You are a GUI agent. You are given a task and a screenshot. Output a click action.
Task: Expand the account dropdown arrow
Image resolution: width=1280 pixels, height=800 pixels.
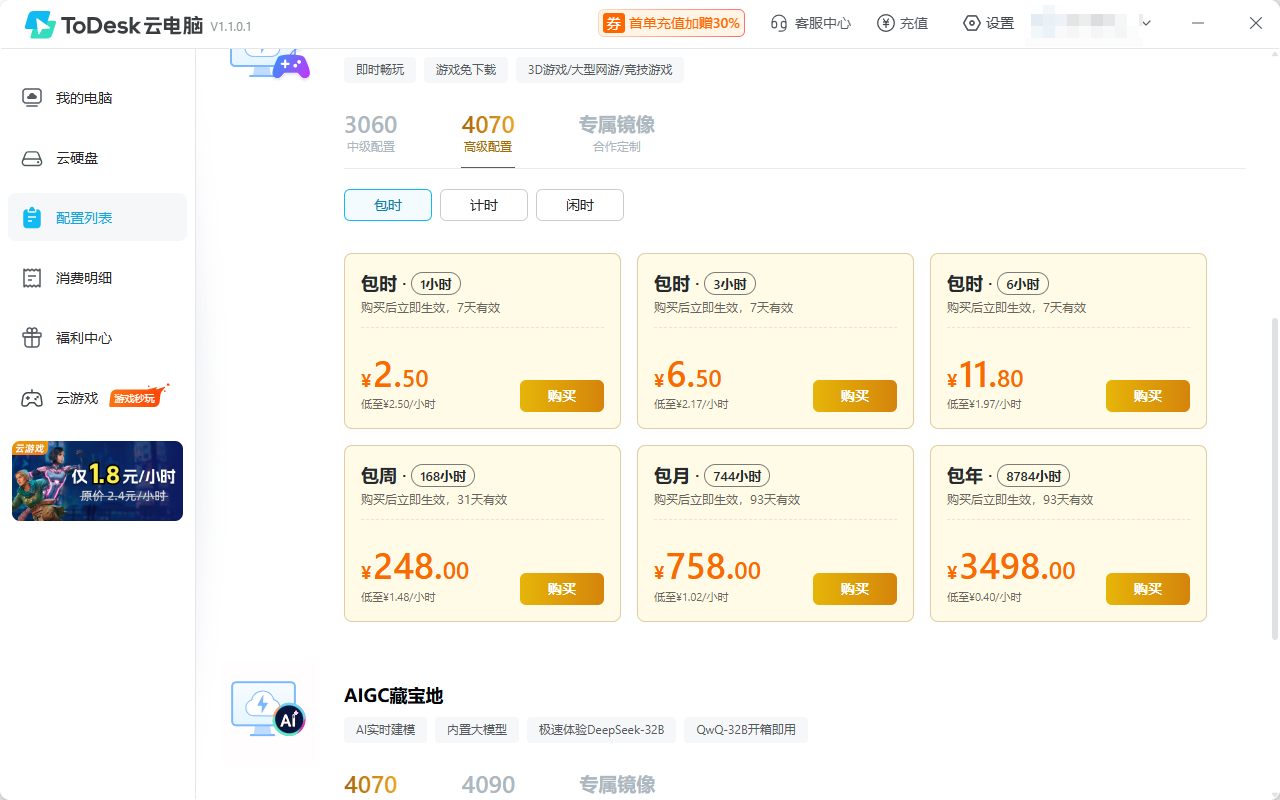pos(1146,23)
